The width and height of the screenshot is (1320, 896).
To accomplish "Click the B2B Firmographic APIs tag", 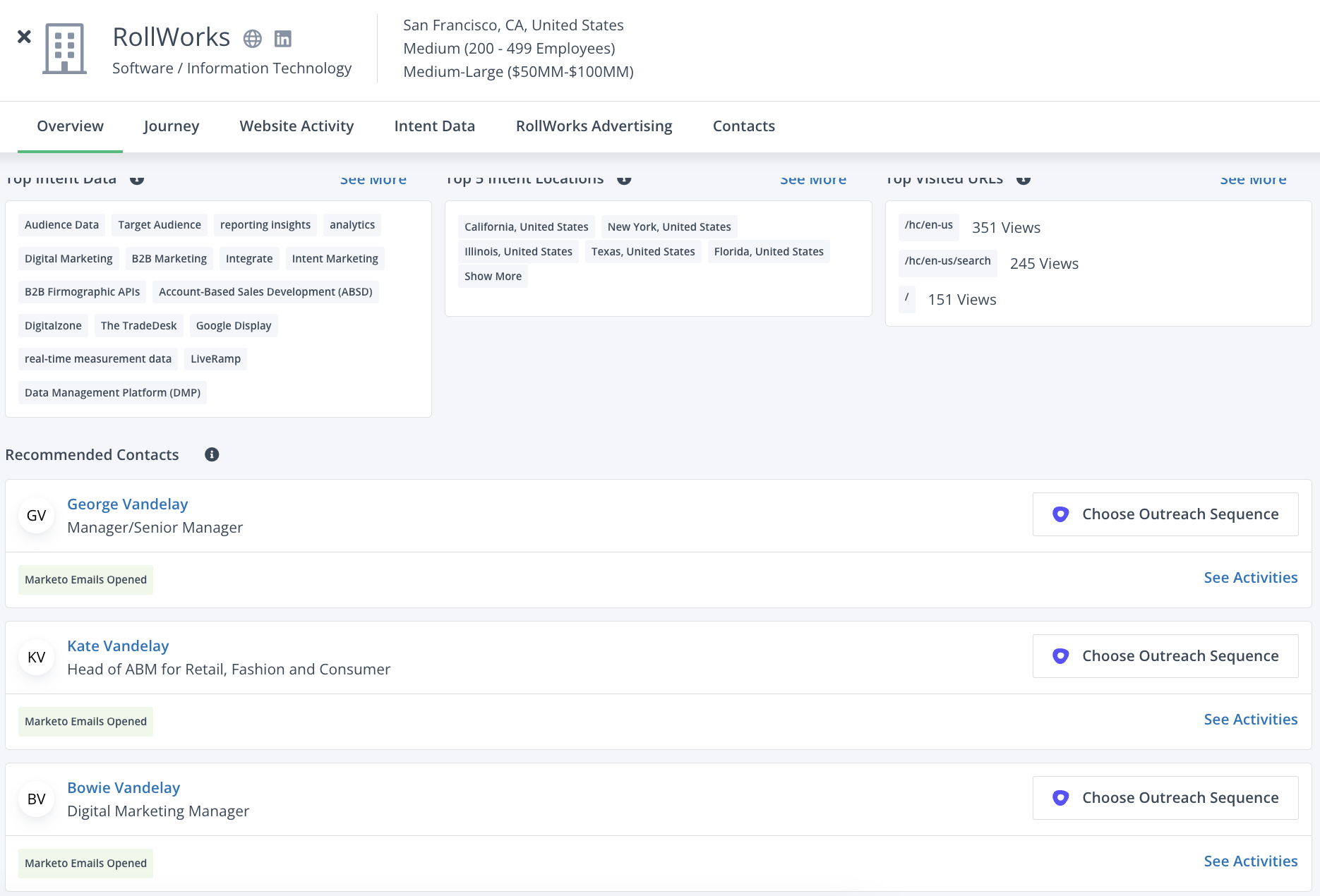I will [82, 292].
